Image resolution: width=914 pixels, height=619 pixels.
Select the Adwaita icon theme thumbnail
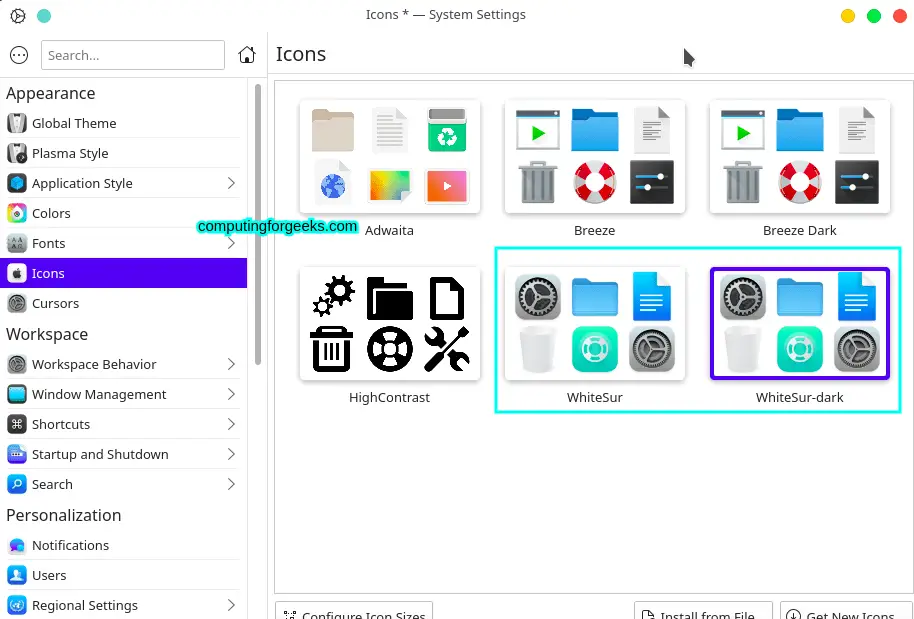(389, 156)
